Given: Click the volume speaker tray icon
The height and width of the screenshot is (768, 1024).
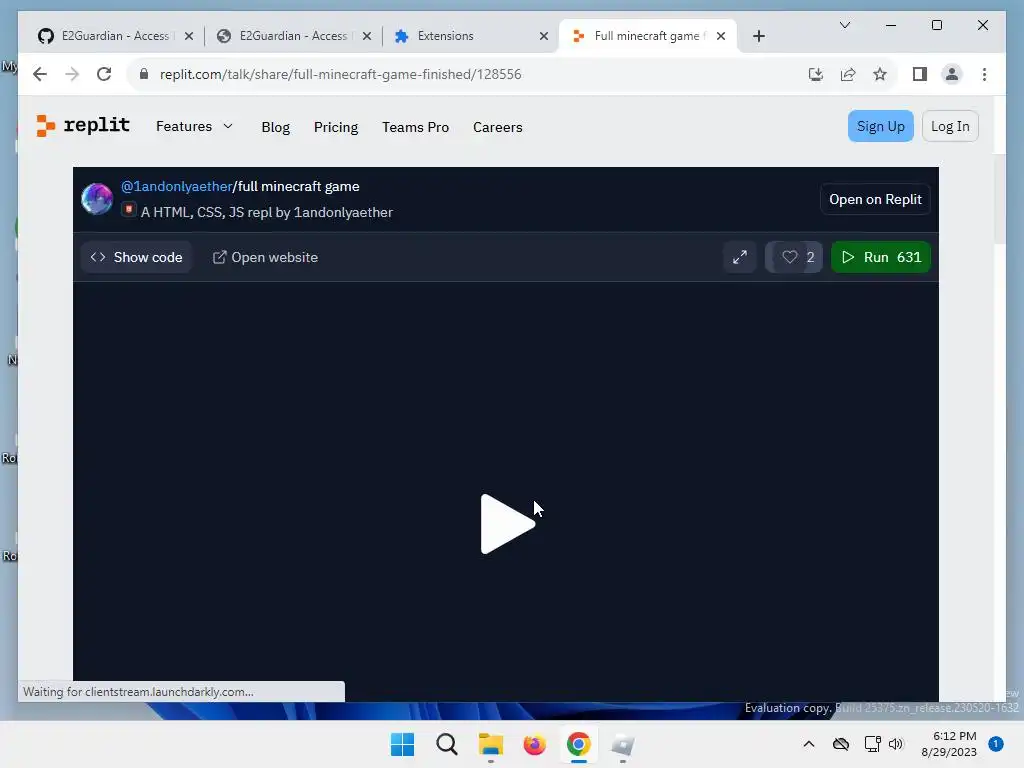Looking at the screenshot, I should pos(896,744).
